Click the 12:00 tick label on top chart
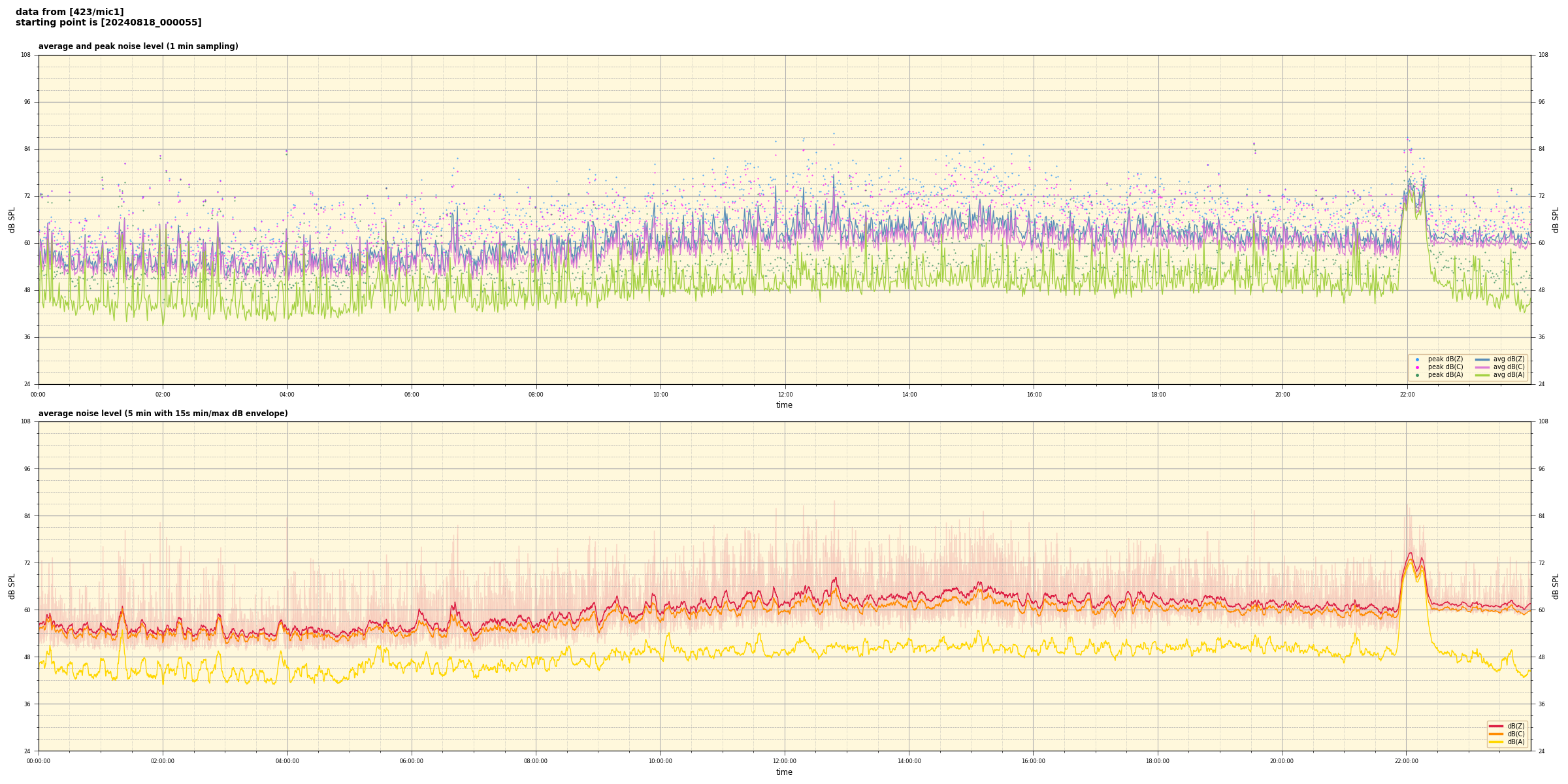 [785, 395]
